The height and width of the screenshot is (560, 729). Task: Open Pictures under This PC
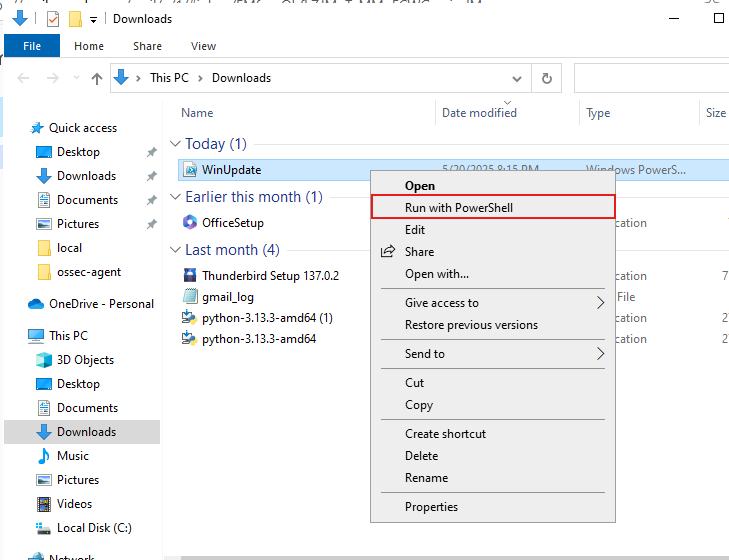pyautogui.click(x=78, y=480)
